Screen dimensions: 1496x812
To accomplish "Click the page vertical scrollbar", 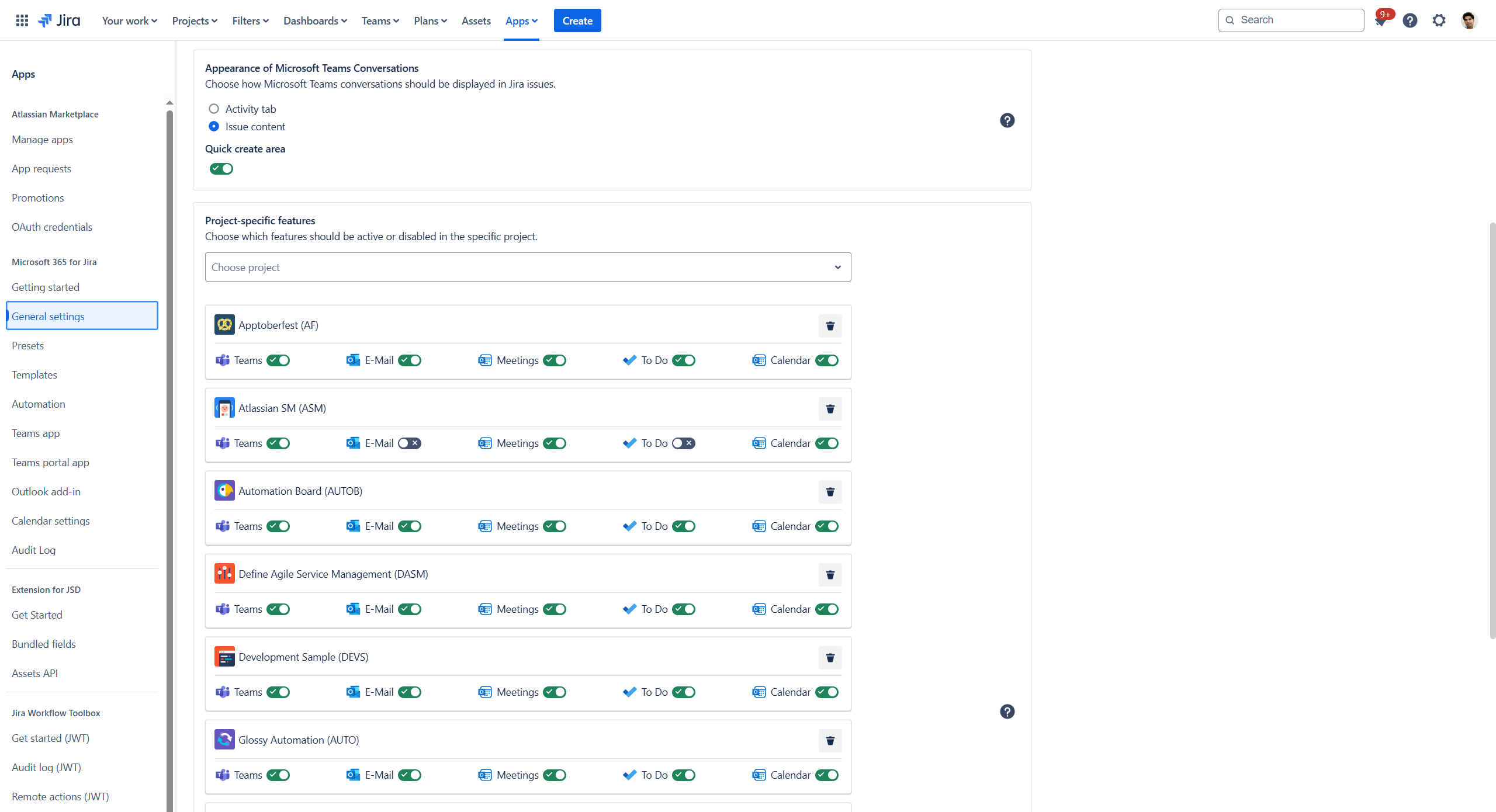I will point(1492,431).
